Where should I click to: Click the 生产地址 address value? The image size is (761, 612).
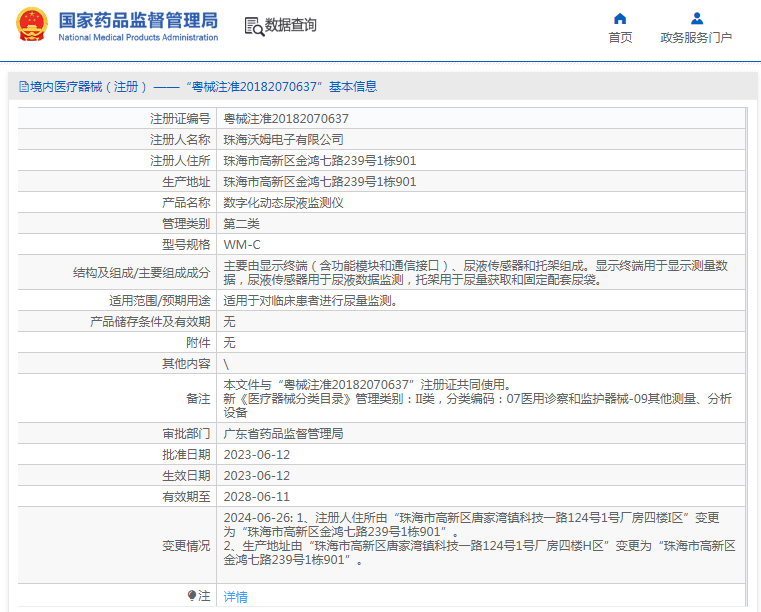point(320,182)
